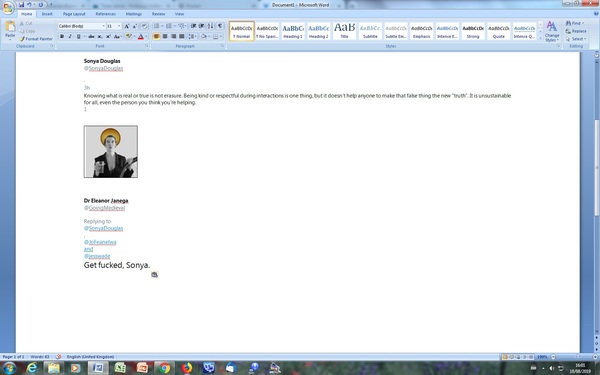The image size is (600, 375).
Task: Apply the text highlight colour
Action: [128, 36]
